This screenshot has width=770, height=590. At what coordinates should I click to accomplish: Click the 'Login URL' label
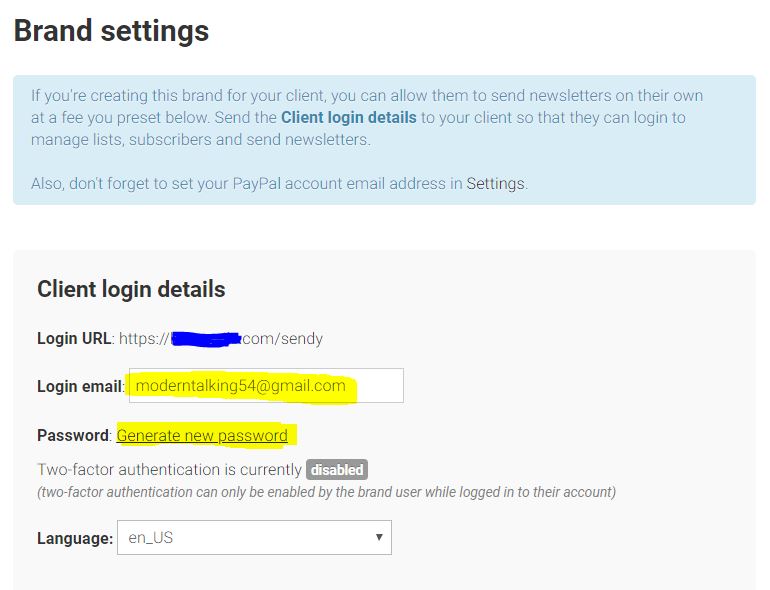tap(74, 338)
